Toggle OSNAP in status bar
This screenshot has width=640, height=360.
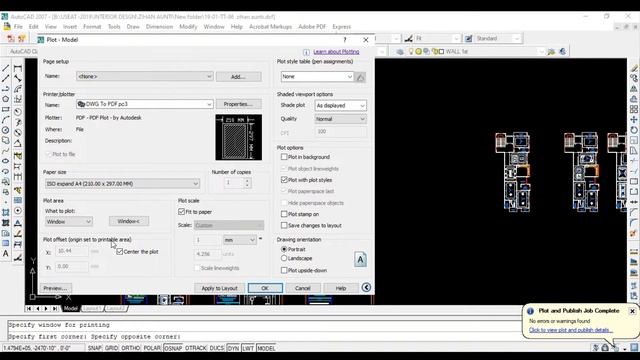tap(173, 348)
